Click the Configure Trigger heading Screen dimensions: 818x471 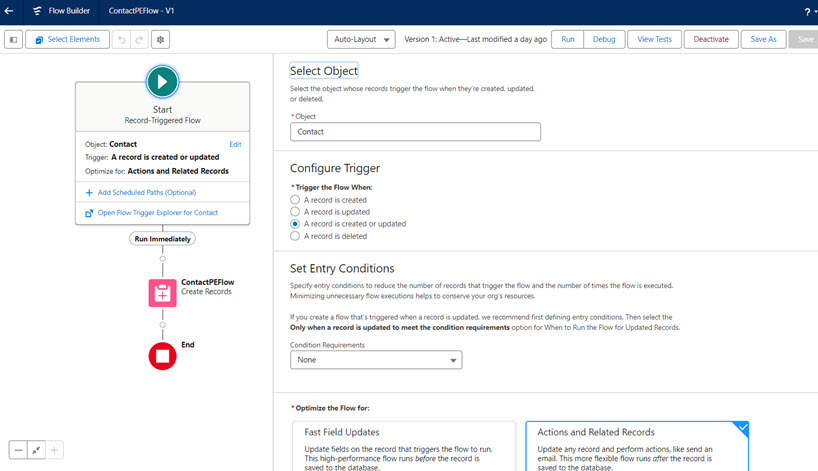click(x=335, y=168)
